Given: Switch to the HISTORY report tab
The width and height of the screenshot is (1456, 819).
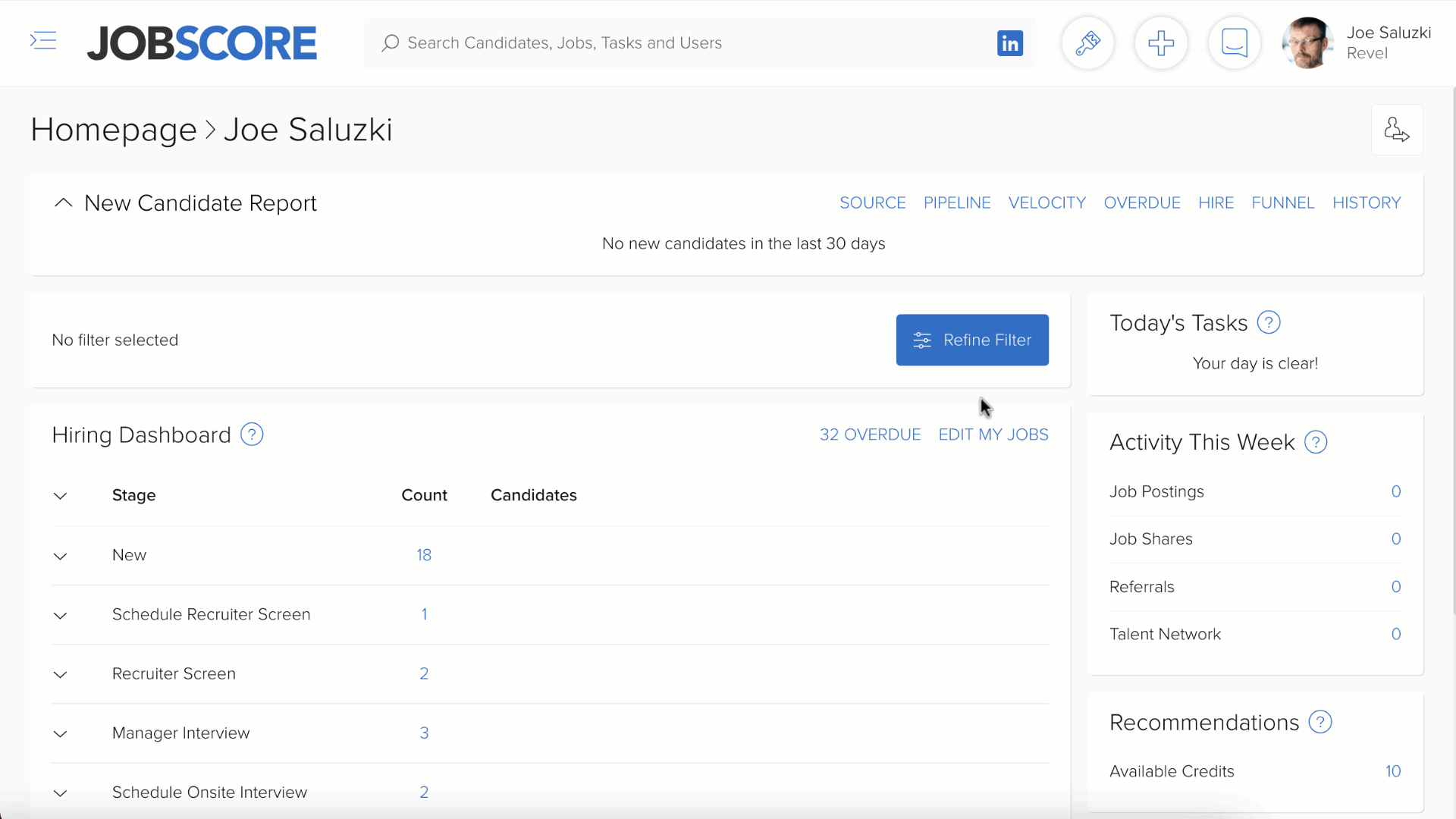Looking at the screenshot, I should pos(1367,203).
